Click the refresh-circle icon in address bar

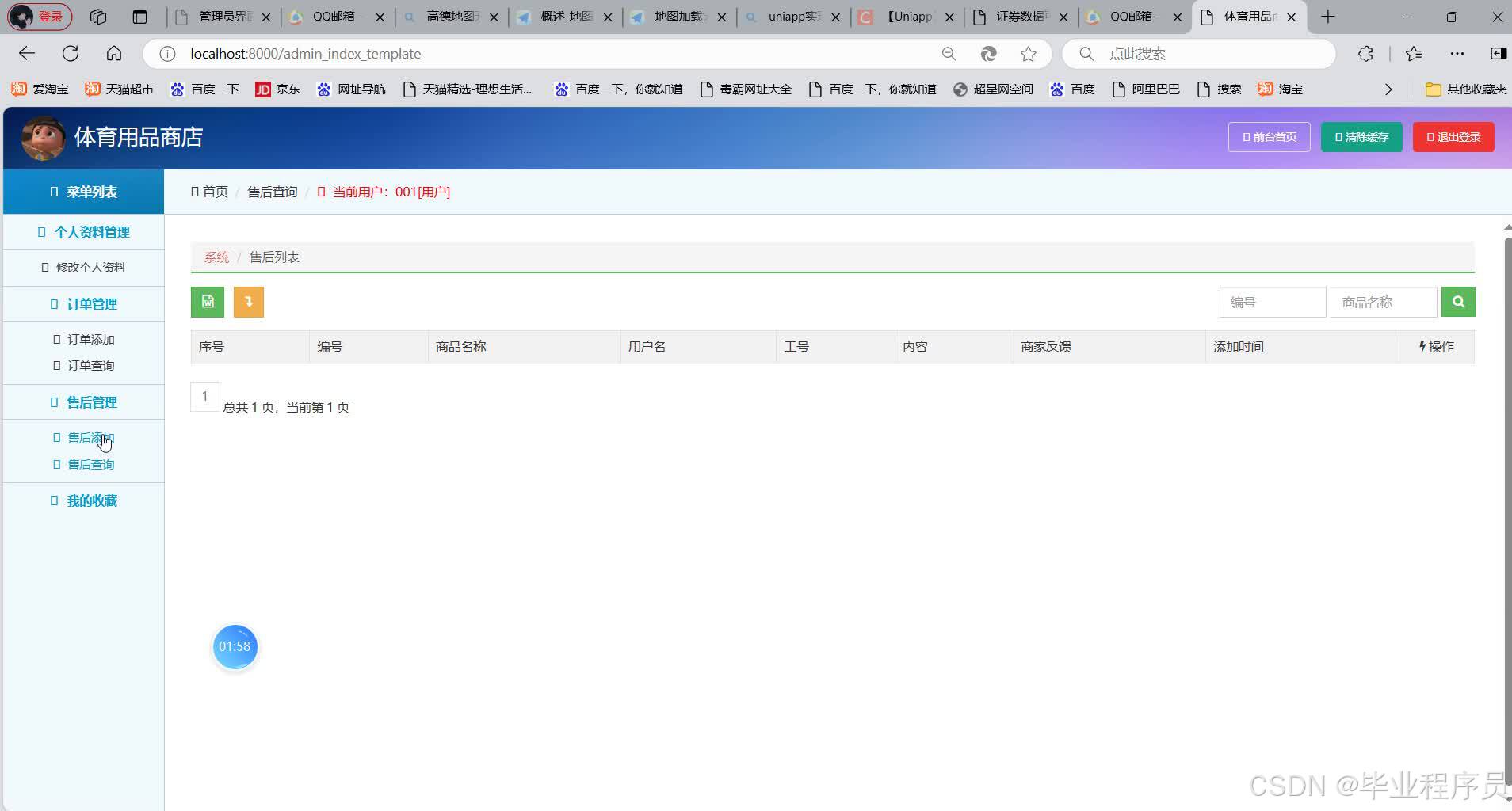pyautogui.click(x=988, y=54)
